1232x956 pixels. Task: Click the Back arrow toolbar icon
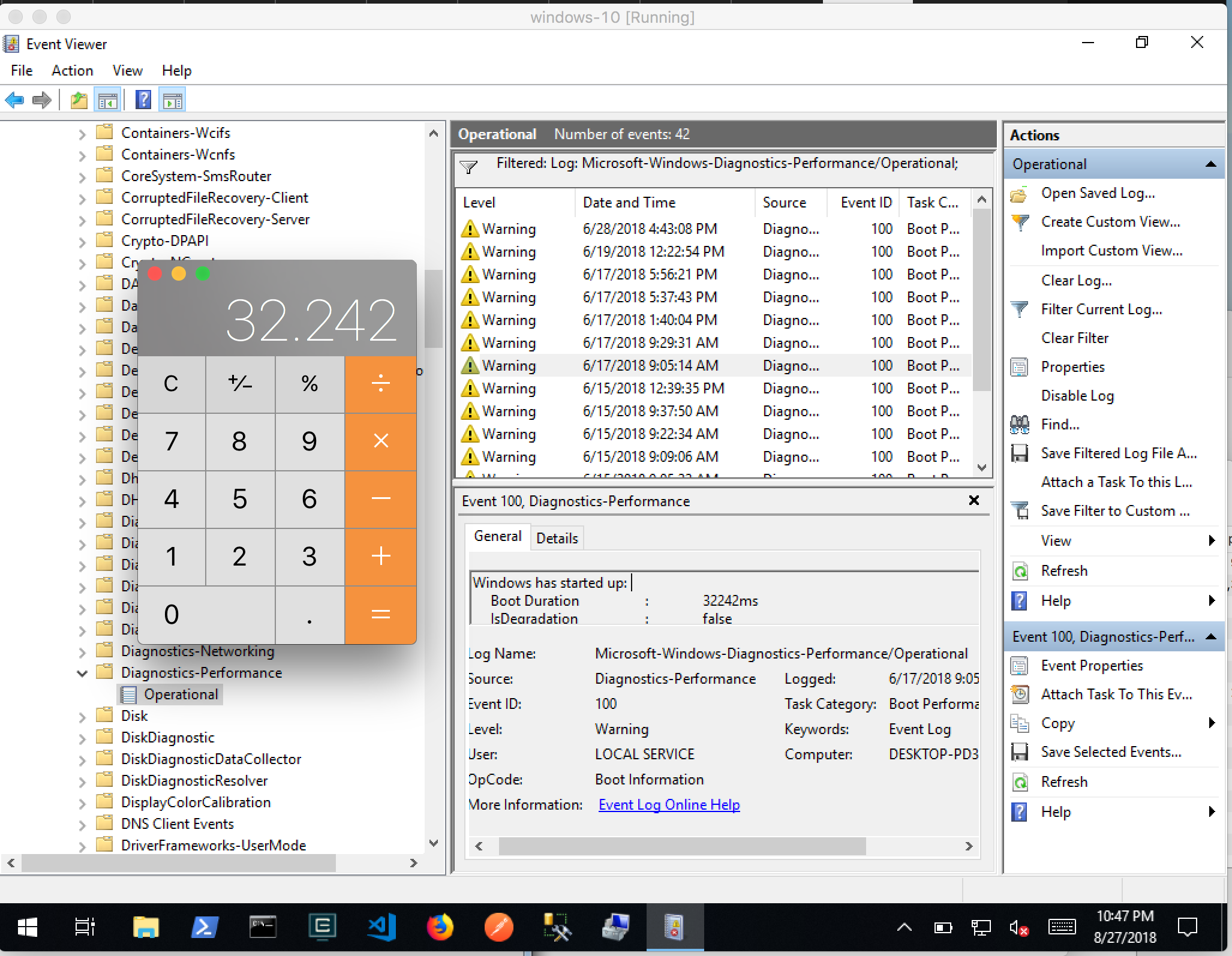[x=14, y=100]
